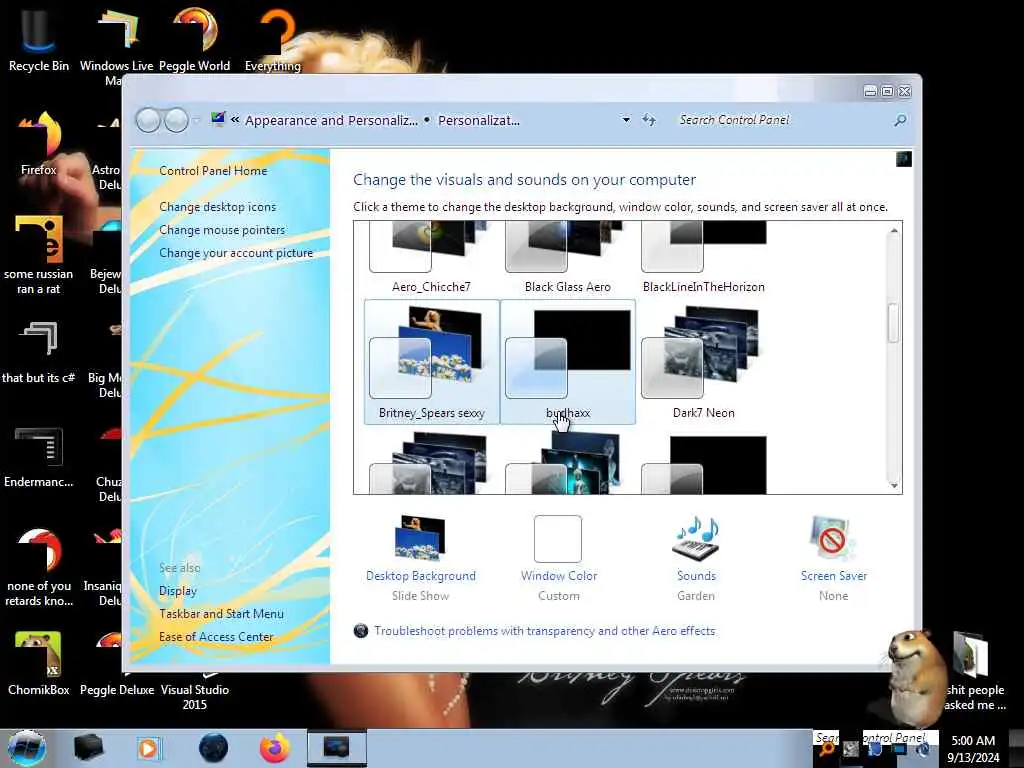Go back with the navigation back button
The image size is (1024, 768).
coord(148,120)
